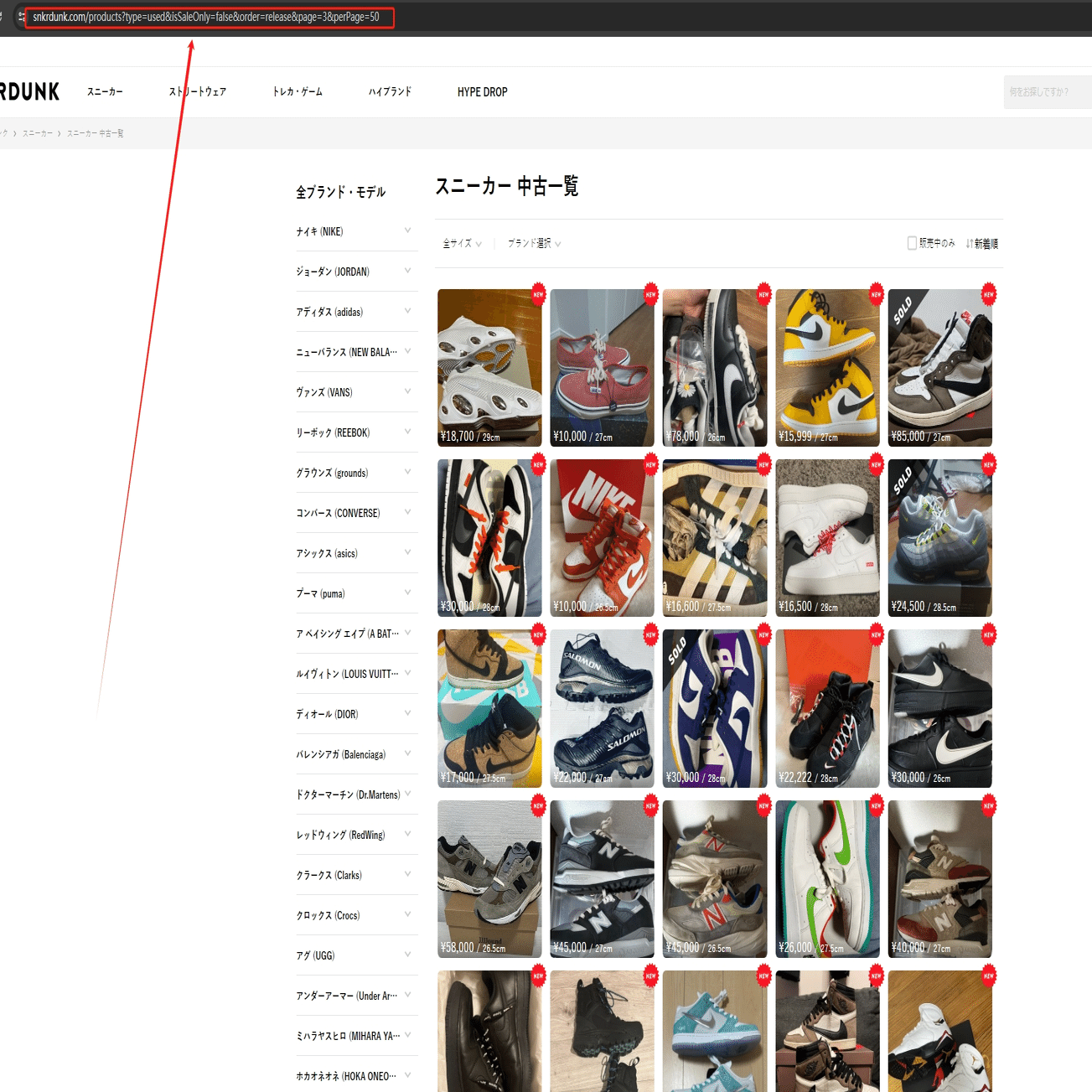
Task: Open the ¥16,500 / 28cm white sneaker listing
Action: 827,538
